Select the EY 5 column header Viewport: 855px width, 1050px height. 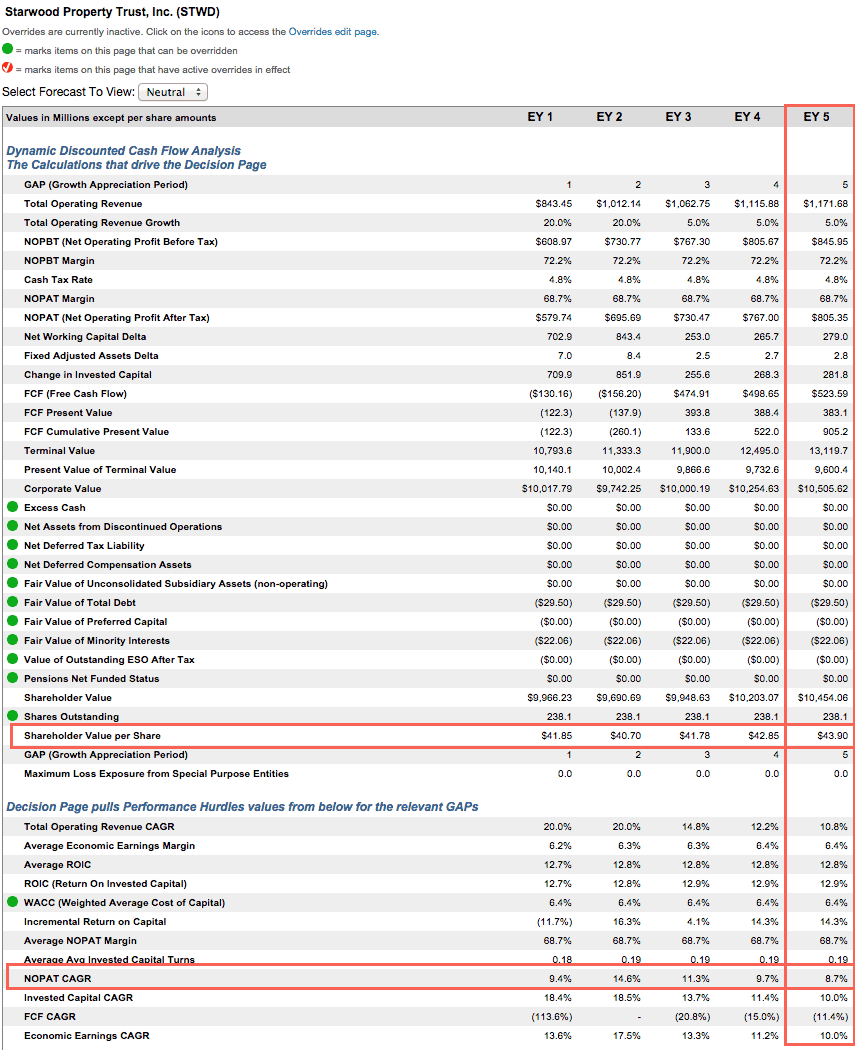(816, 117)
